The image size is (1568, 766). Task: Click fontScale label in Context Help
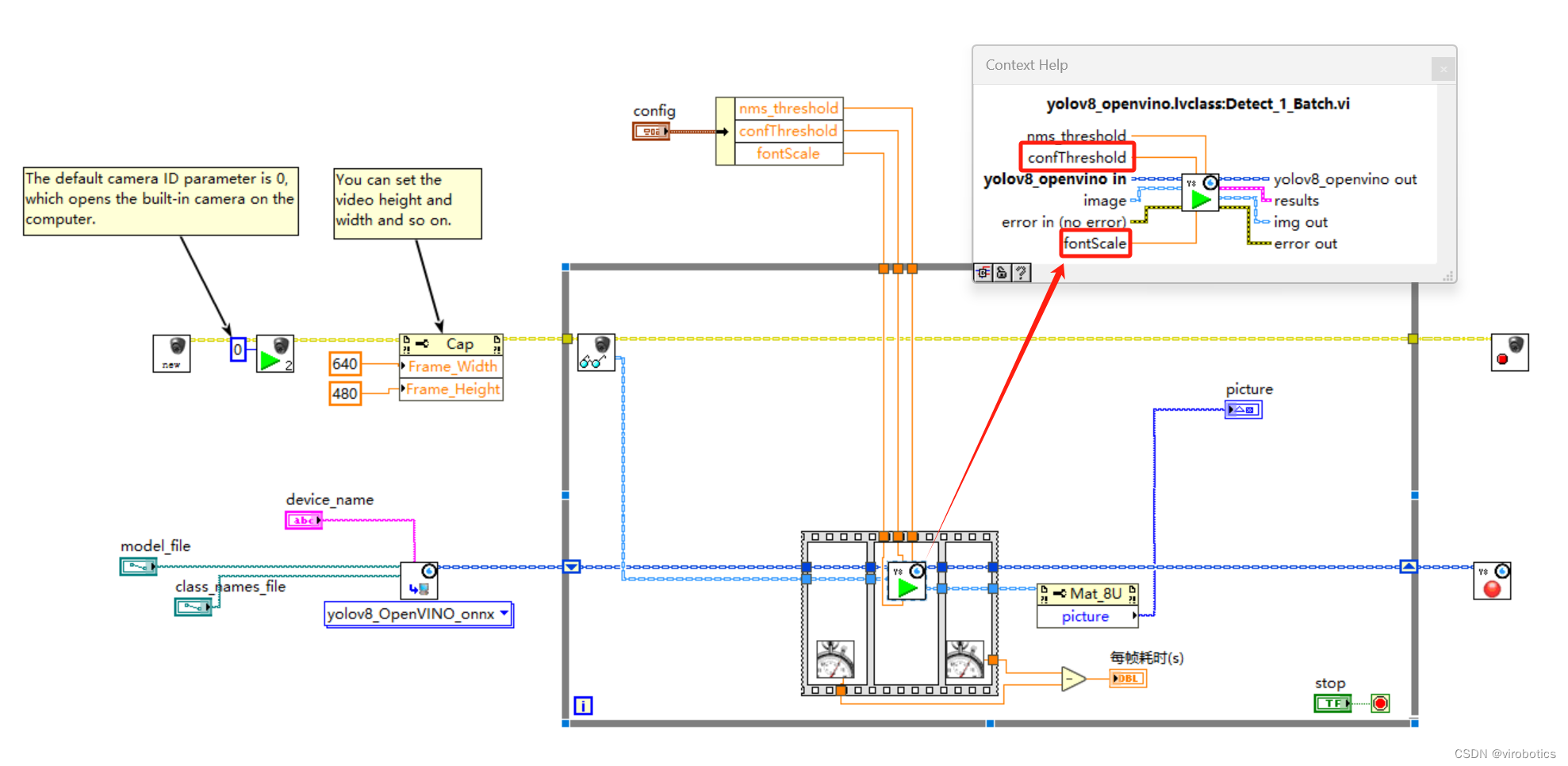(x=1095, y=243)
